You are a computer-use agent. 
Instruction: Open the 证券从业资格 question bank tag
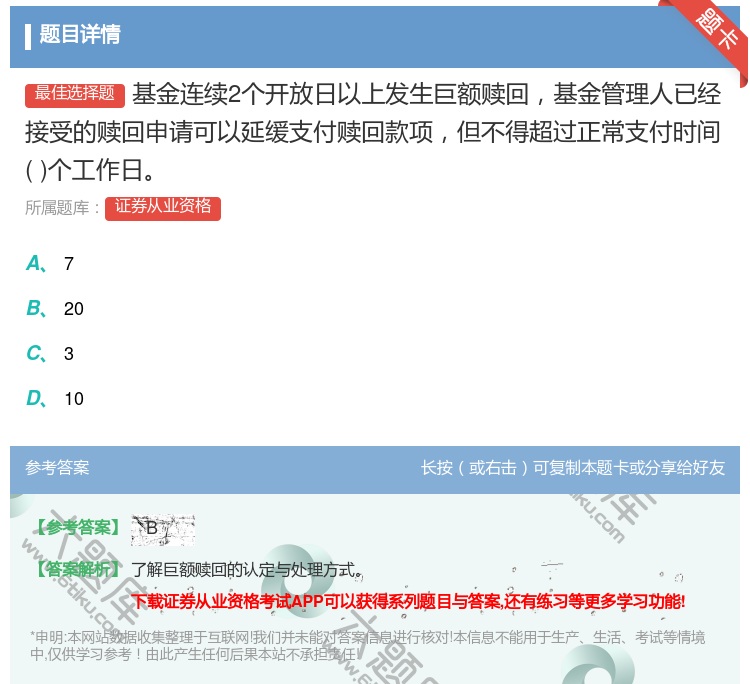point(163,208)
